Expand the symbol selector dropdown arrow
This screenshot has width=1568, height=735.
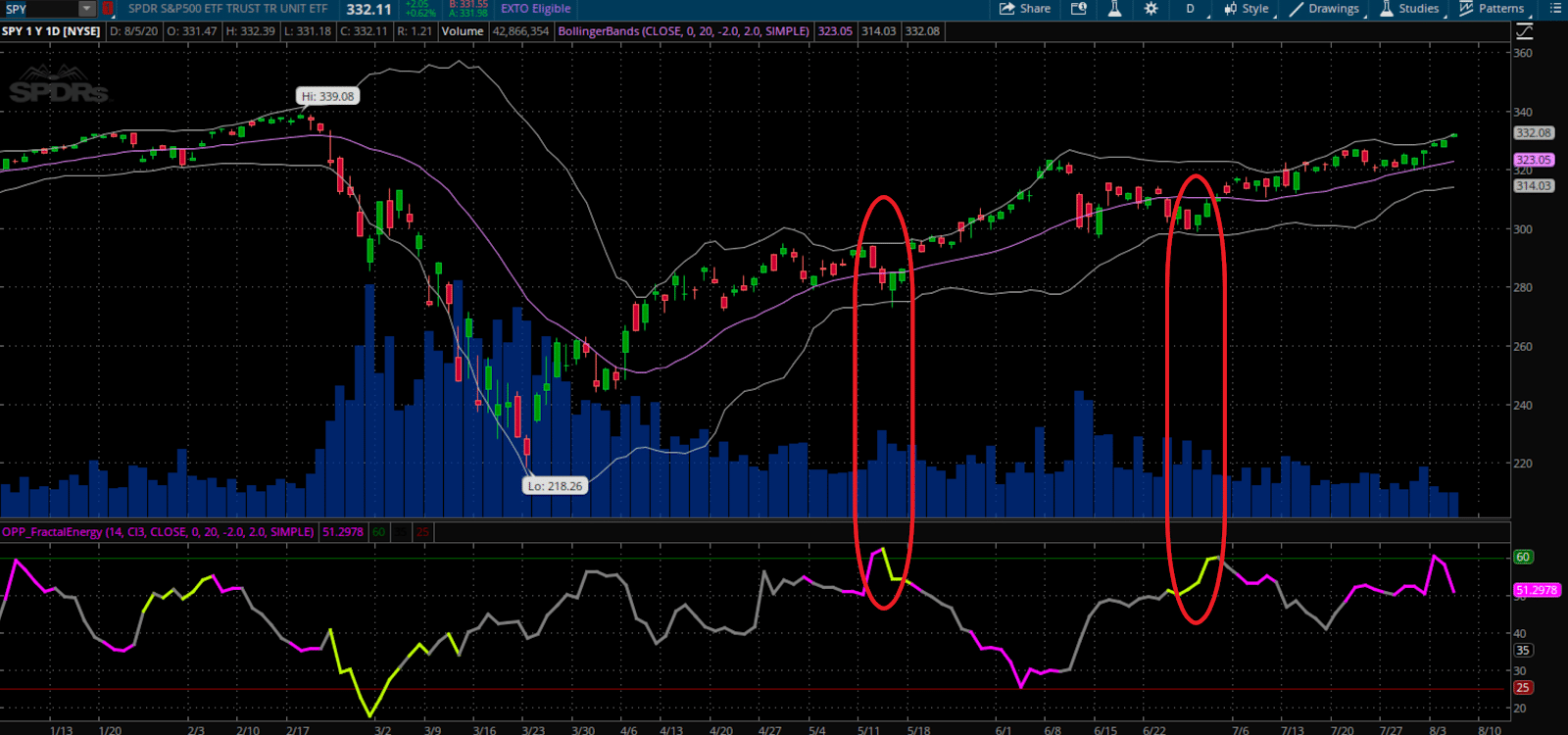(87, 9)
